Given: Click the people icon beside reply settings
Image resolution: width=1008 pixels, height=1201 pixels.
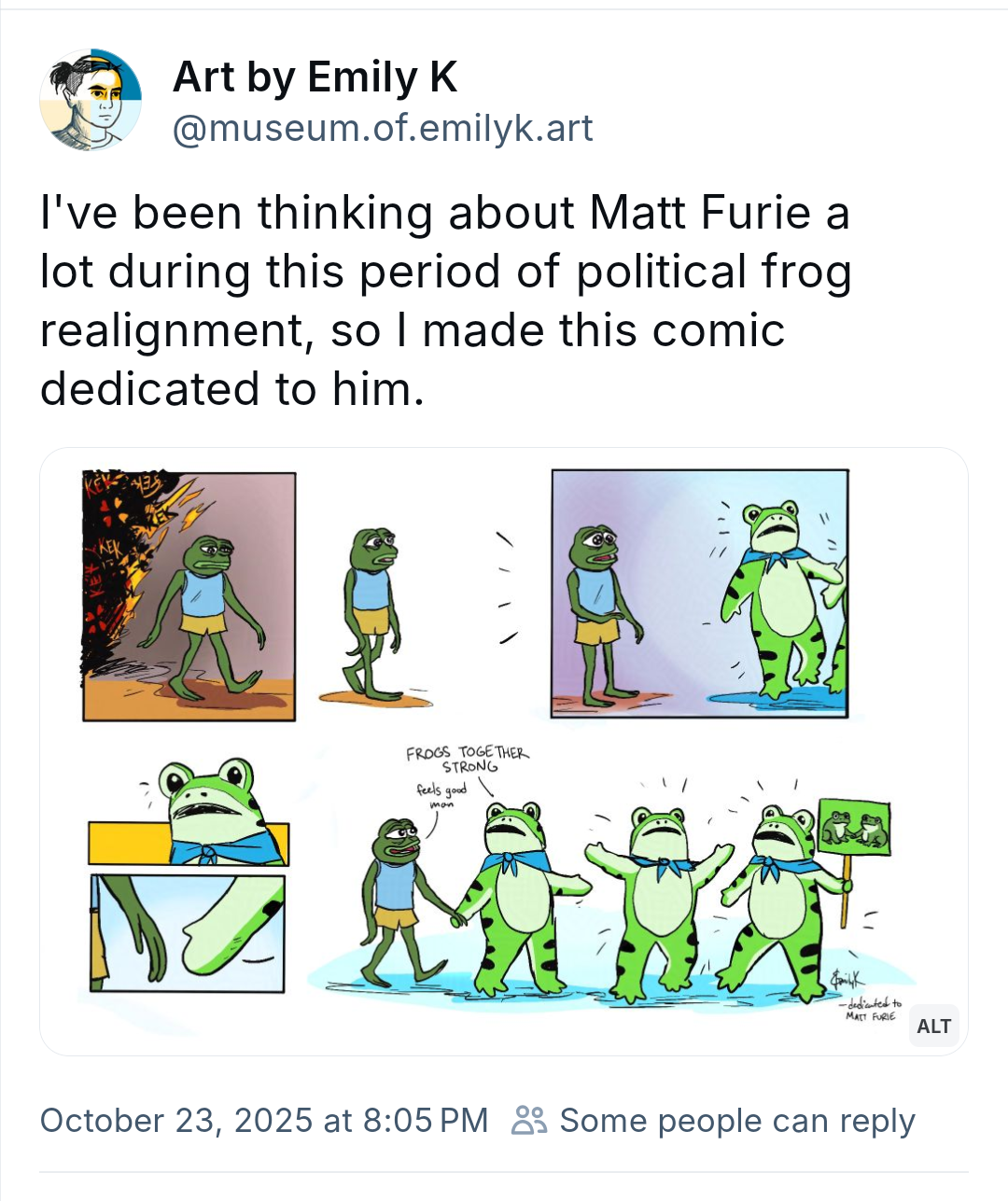Looking at the screenshot, I should pos(529,1120).
